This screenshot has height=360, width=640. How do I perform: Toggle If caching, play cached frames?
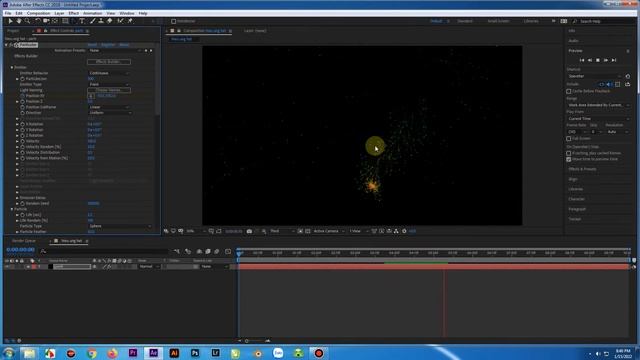[x=569, y=153]
